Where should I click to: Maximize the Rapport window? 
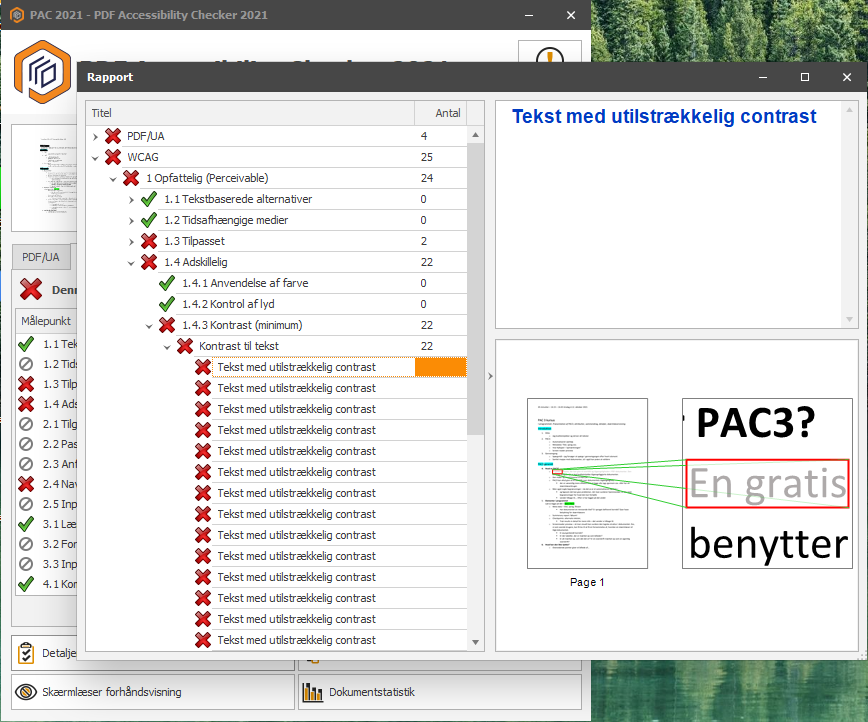[x=805, y=77]
